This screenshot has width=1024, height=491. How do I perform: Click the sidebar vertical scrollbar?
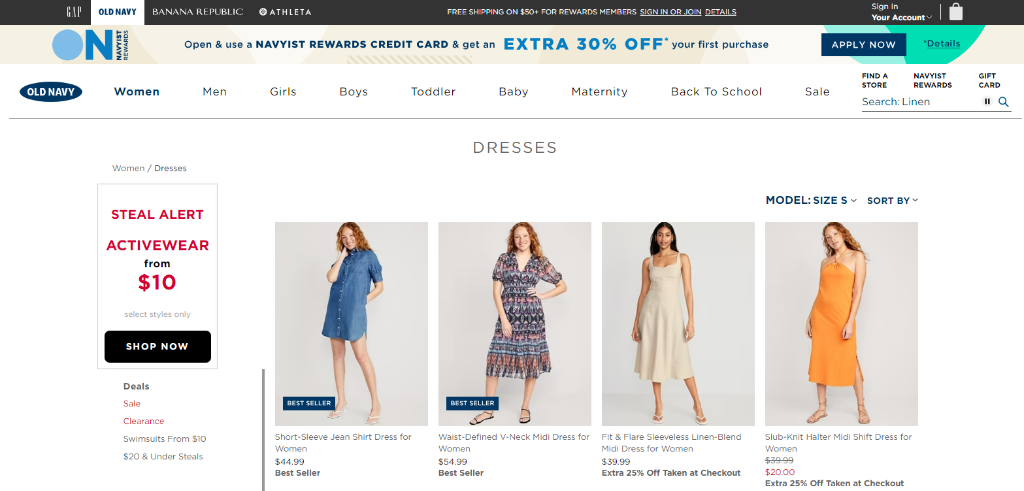pos(264,430)
